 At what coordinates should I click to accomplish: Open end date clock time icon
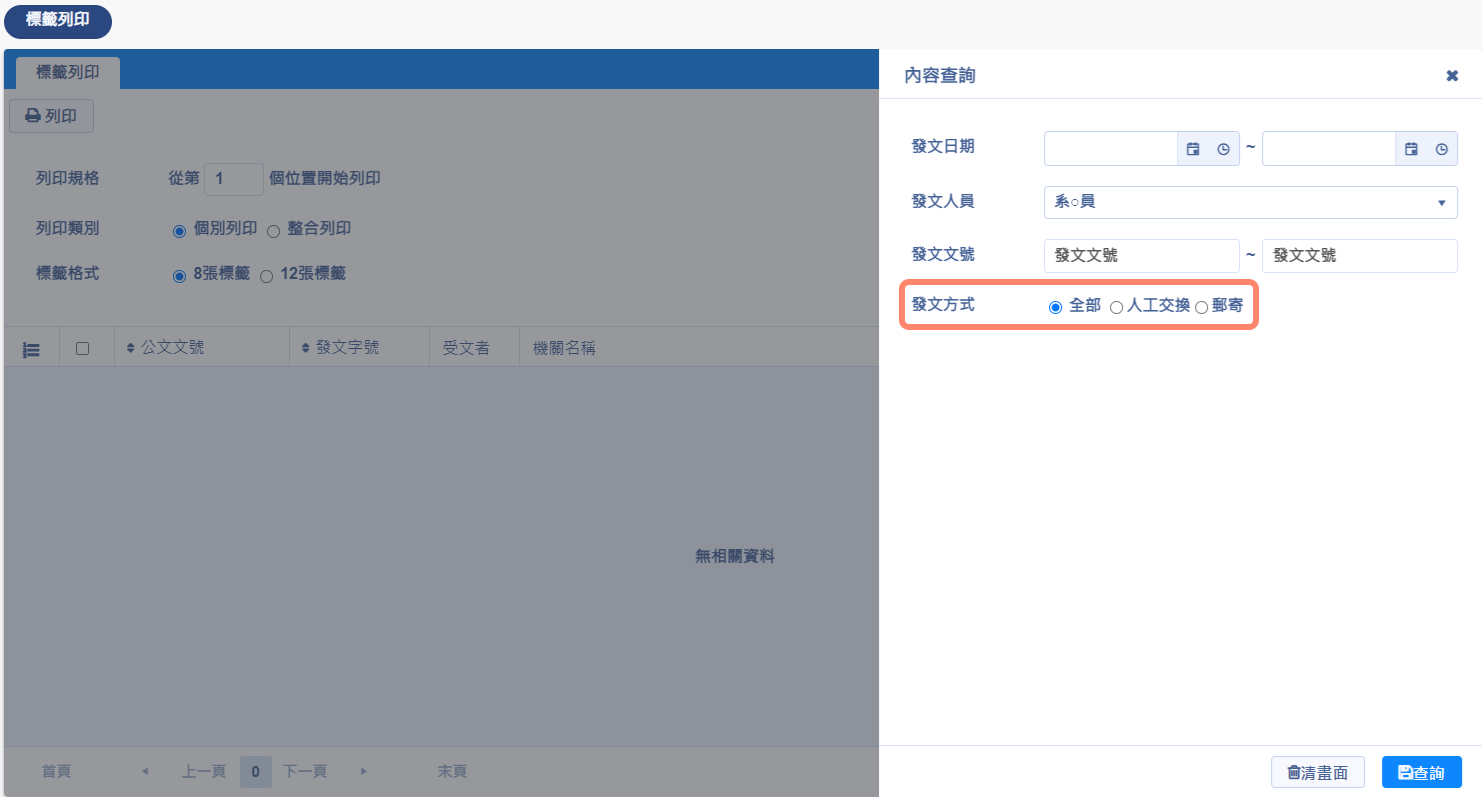click(1441, 149)
